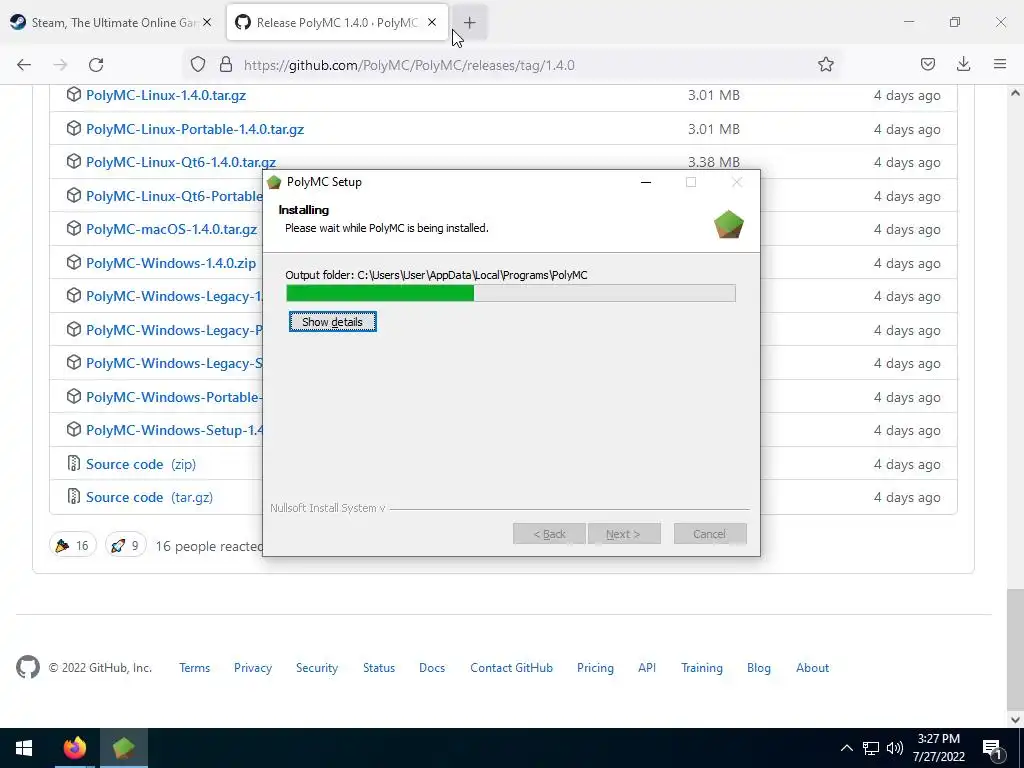Click Show details in PolyMC Setup

332,322
